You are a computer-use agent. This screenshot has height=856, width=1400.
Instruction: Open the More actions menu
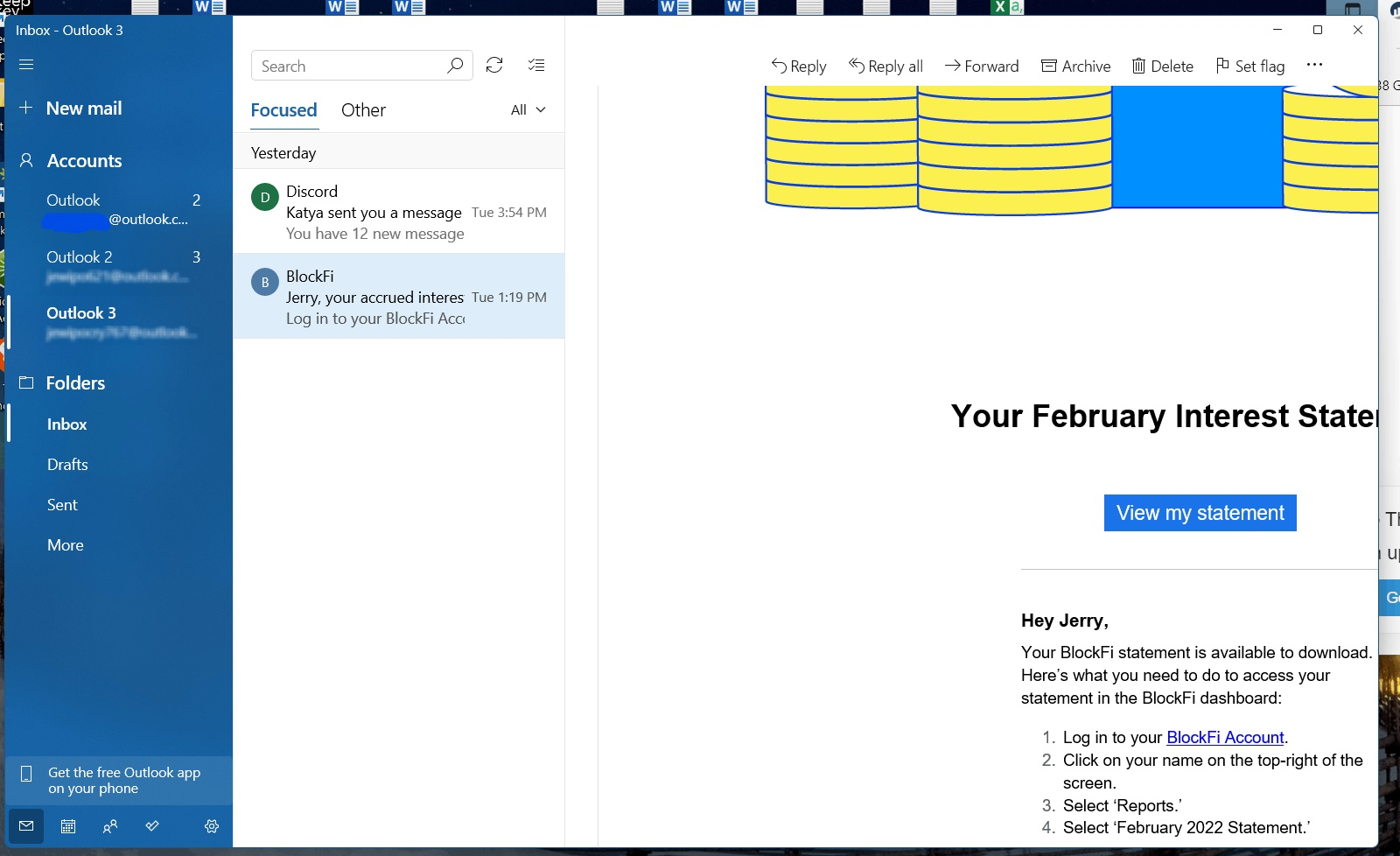coord(1315,65)
